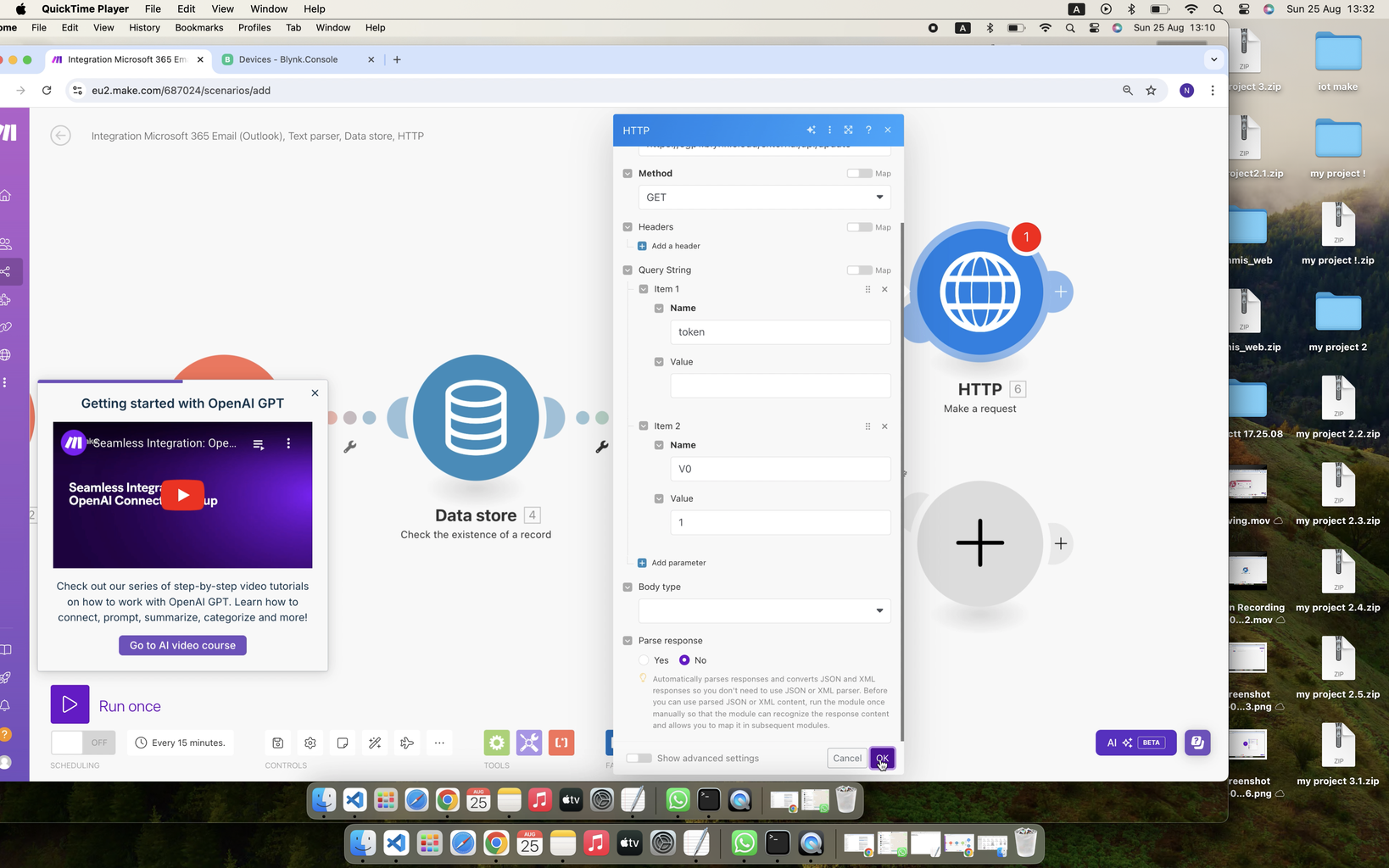Open Chrome's tab search chevron
This screenshot has height=868, width=1389.
[1213, 59]
